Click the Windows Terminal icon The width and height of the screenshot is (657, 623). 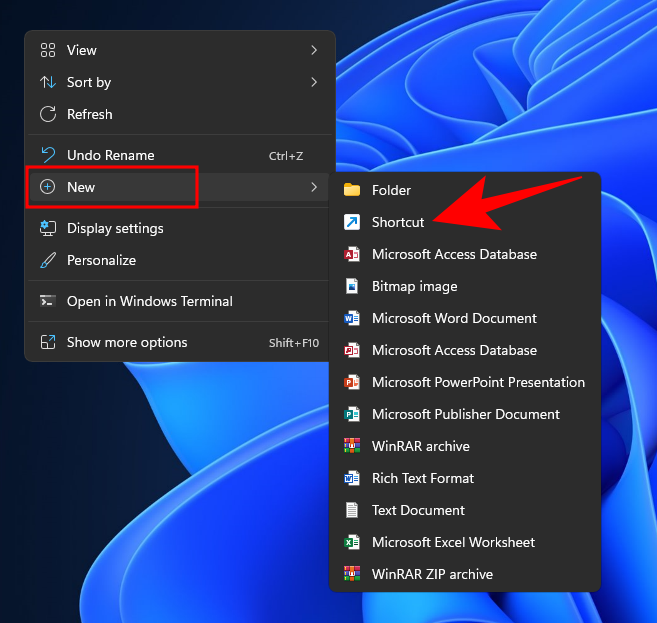point(47,301)
